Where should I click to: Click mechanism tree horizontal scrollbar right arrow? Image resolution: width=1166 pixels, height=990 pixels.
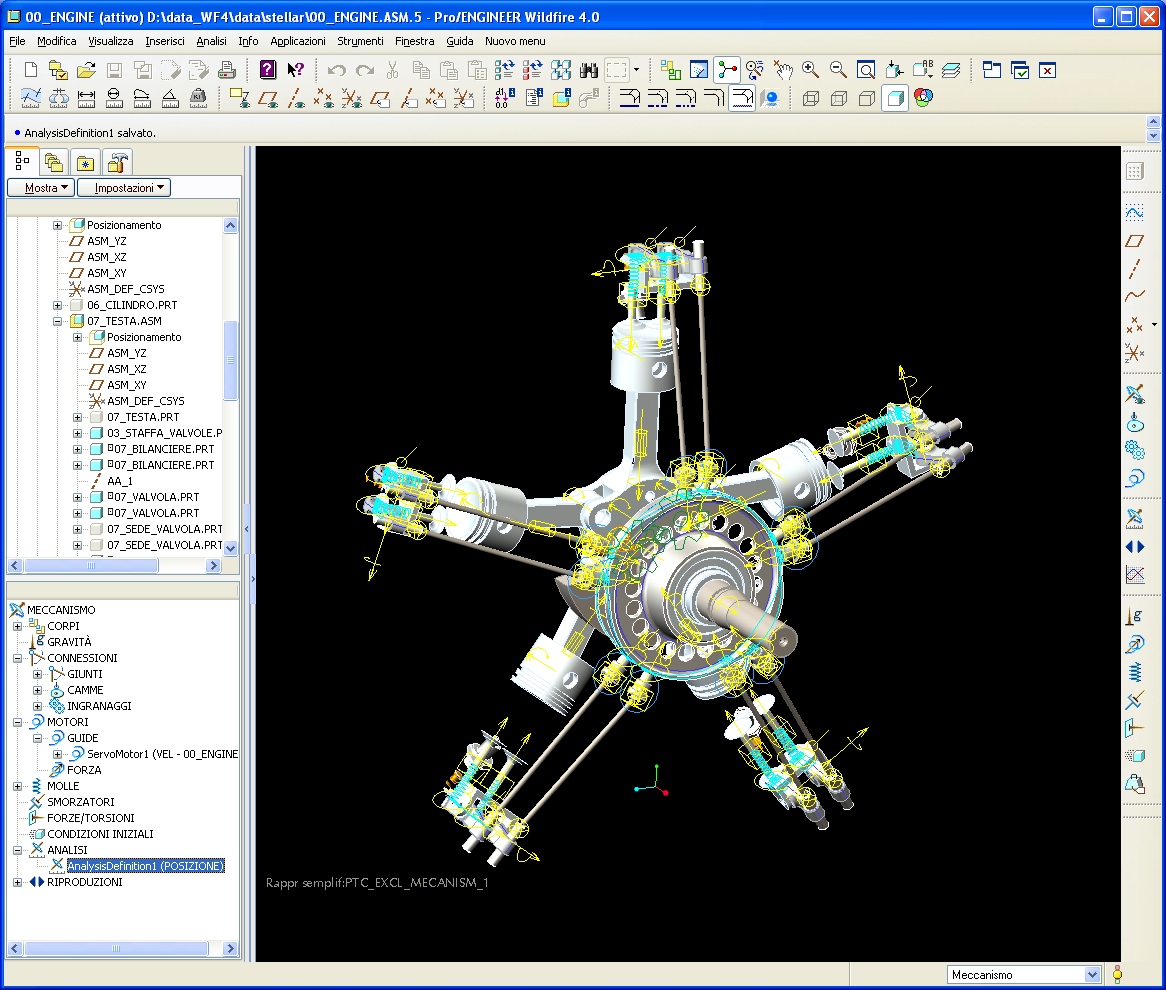point(231,948)
